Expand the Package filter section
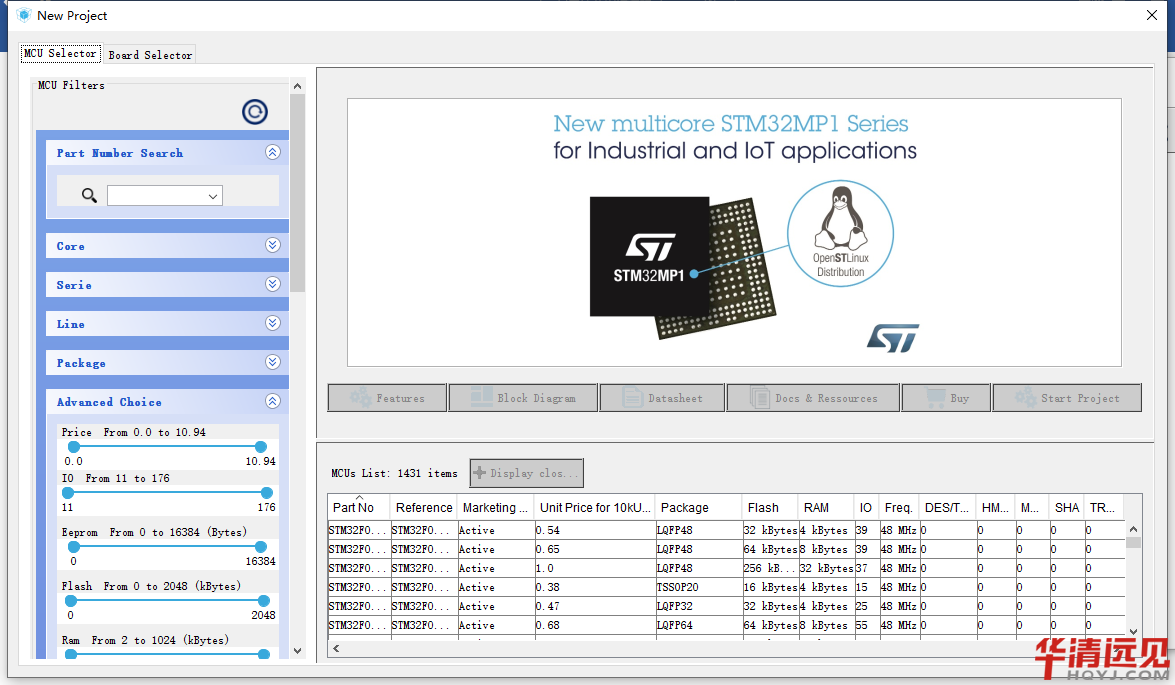Viewport: 1175px width, 685px height. coord(272,362)
